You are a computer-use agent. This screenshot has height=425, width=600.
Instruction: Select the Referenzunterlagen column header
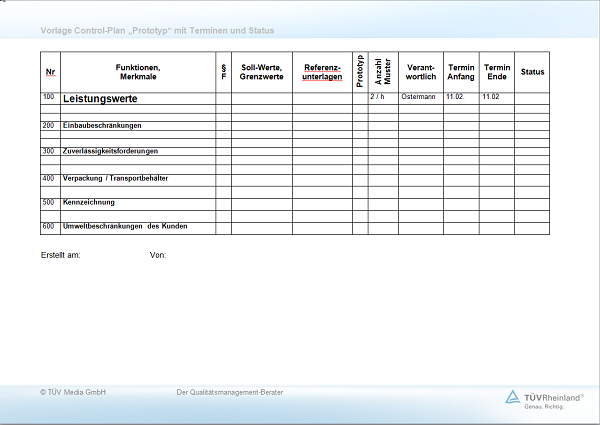[322, 72]
